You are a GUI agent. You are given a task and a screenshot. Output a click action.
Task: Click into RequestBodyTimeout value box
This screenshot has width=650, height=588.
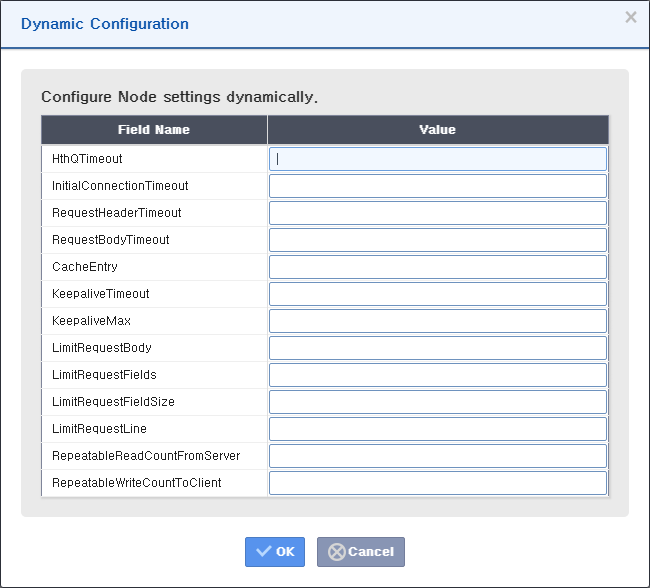438,240
